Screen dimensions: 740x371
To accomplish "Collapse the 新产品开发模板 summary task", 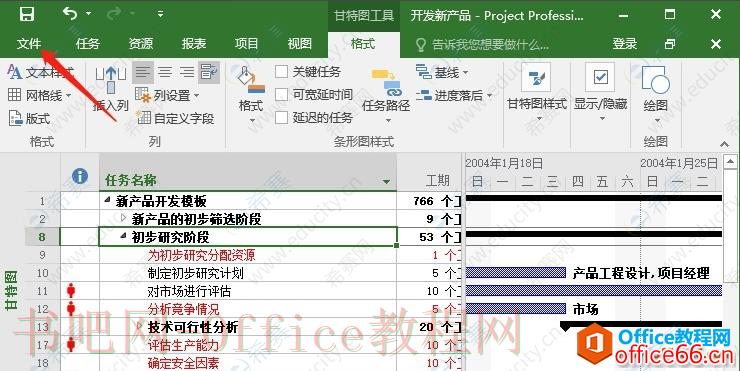I will coord(108,201).
